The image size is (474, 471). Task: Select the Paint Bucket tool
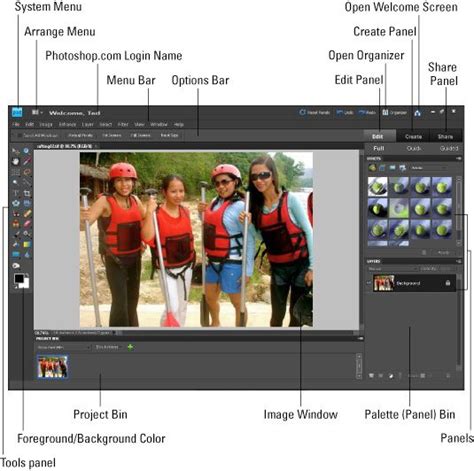click(16, 244)
